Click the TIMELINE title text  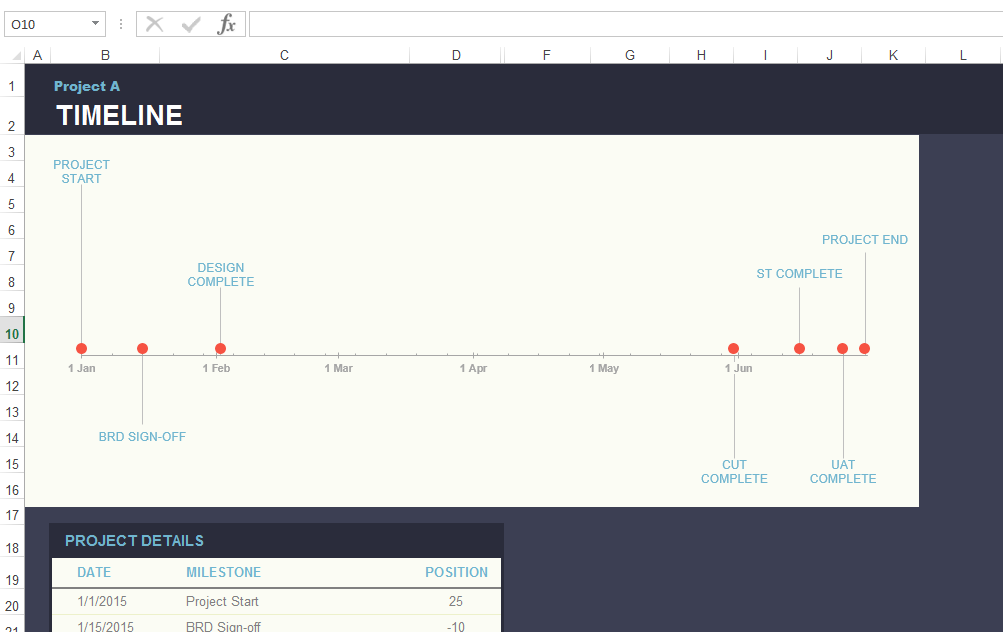click(119, 115)
